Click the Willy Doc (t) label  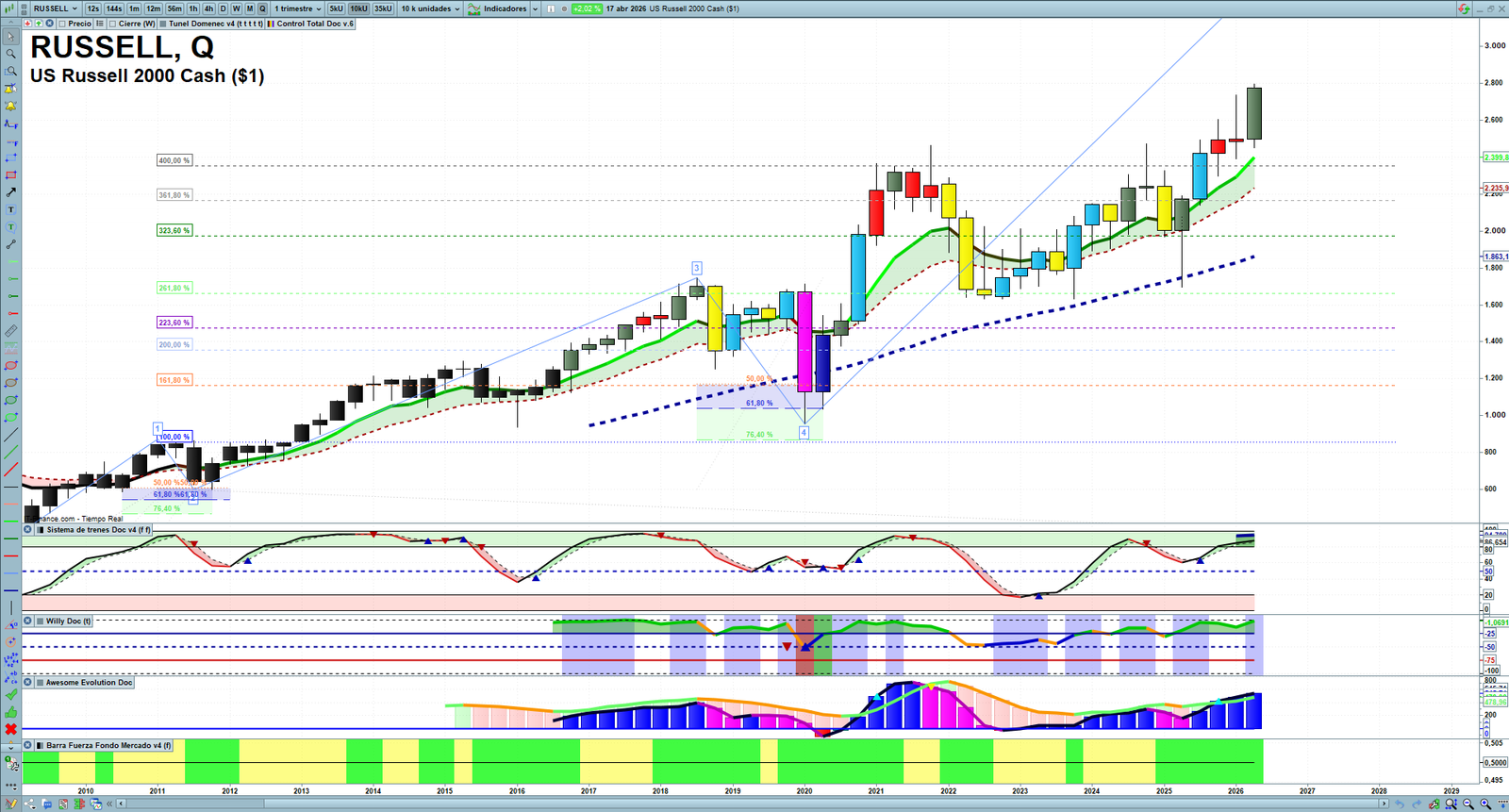click(x=69, y=621)
